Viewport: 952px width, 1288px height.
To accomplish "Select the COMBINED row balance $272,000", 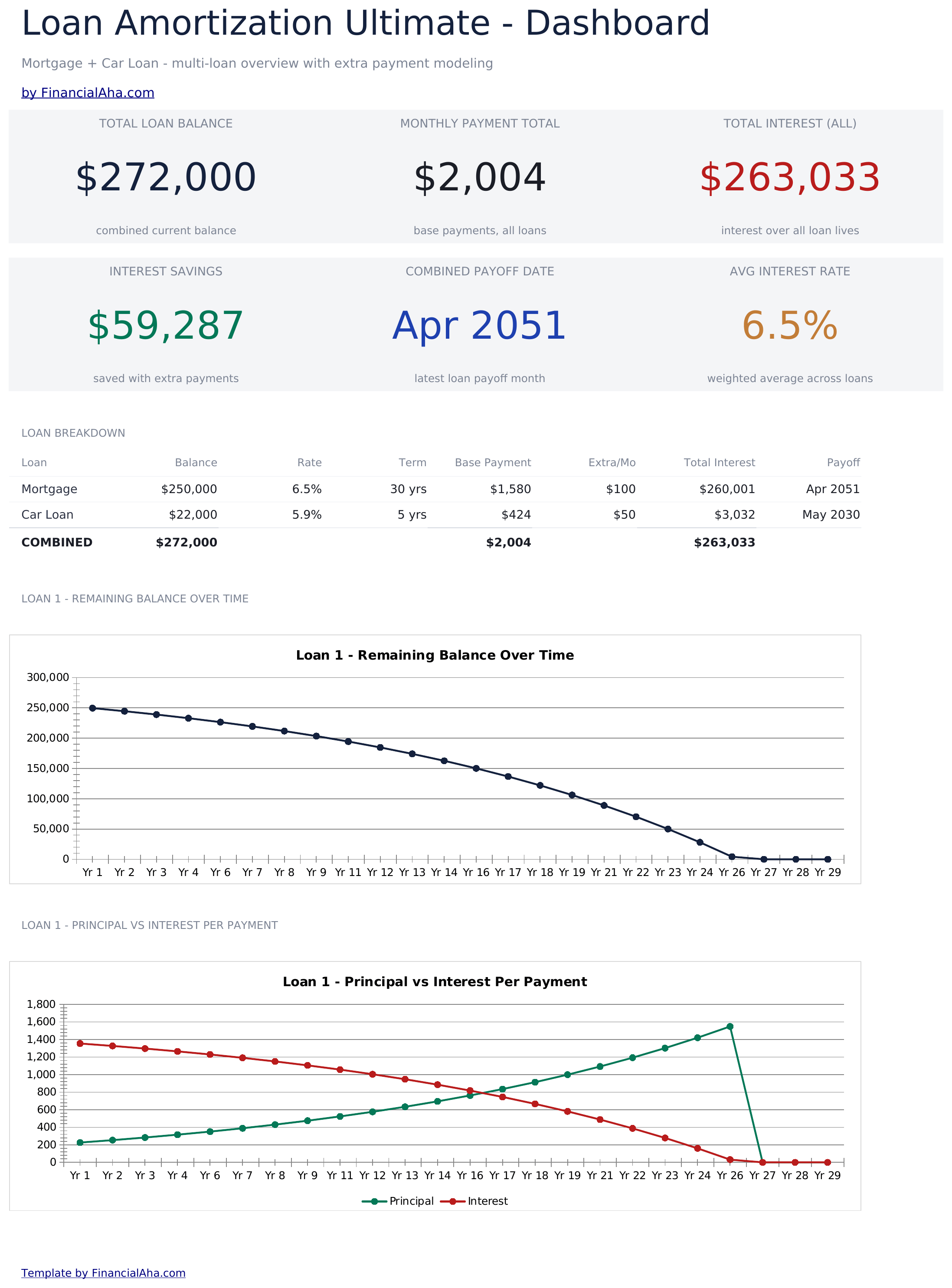I will click(186, 543).
